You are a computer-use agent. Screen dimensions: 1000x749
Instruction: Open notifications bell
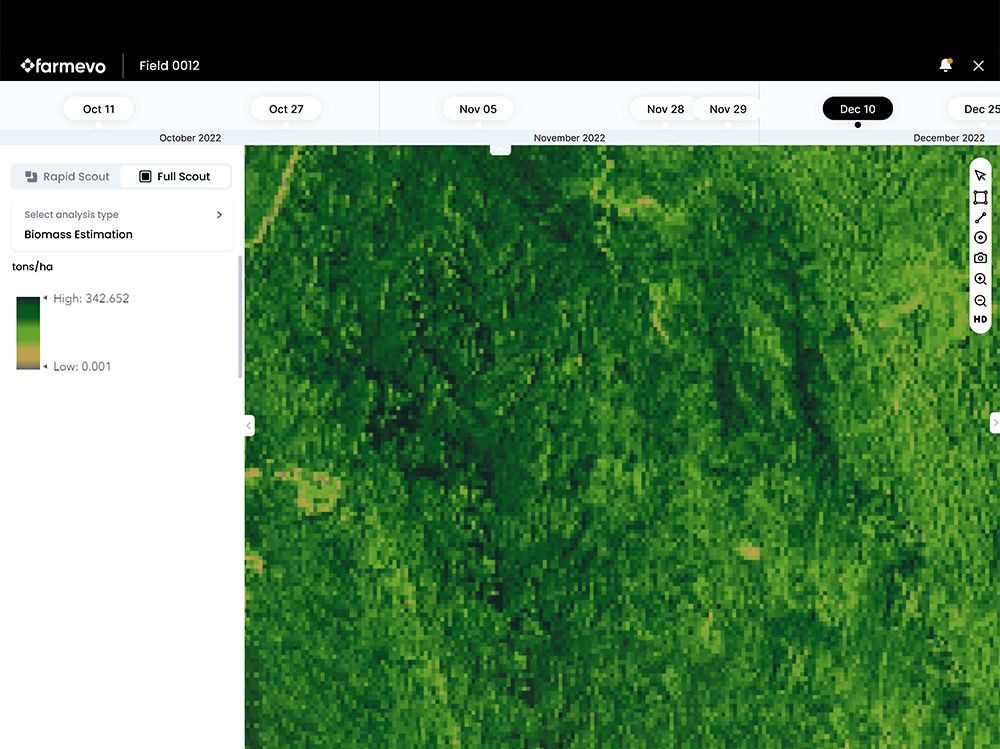(945, 66)
